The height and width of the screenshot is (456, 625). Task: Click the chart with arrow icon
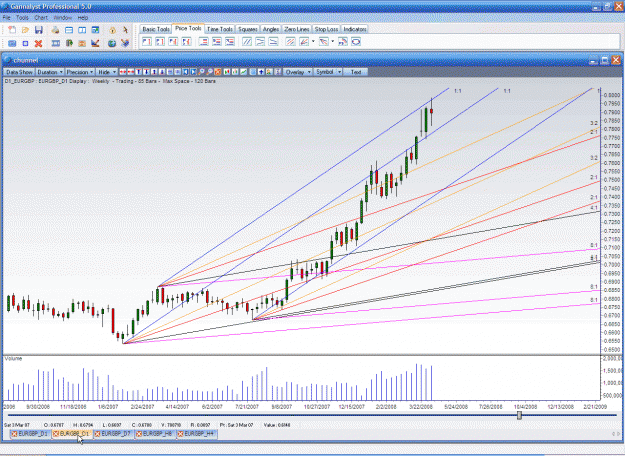coord(95,43)
